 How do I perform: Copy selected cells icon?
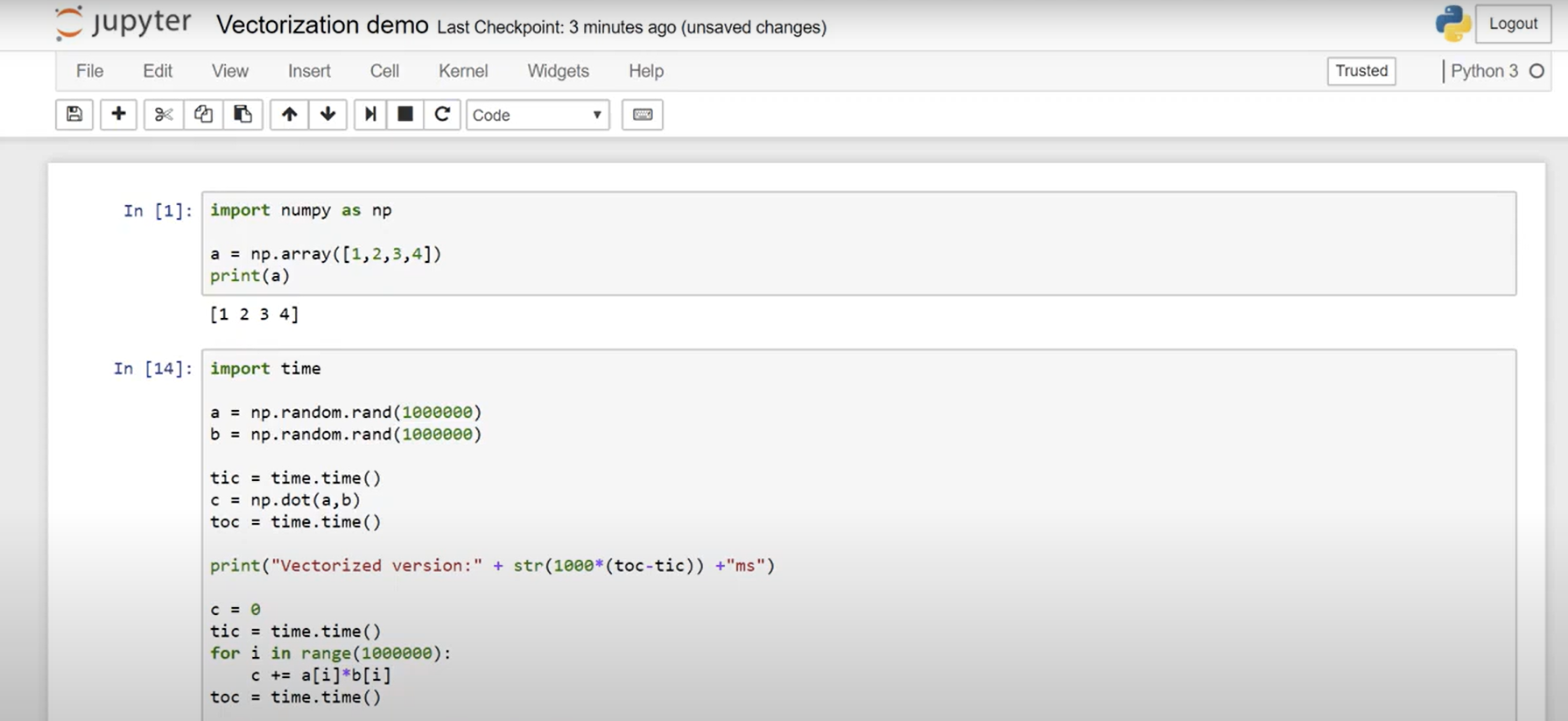(203, 115)
